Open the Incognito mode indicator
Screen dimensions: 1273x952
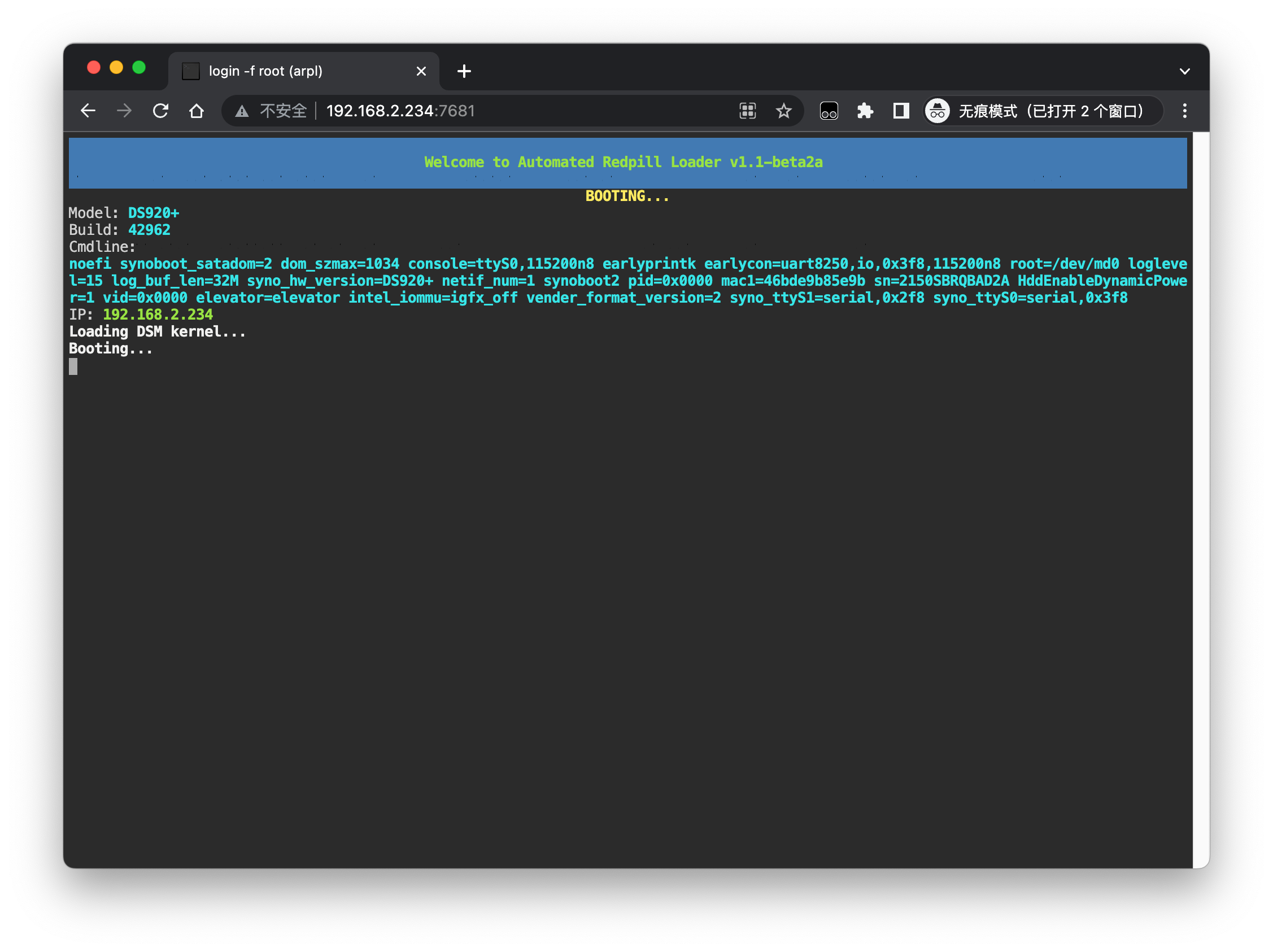(x=1043, y=111)
